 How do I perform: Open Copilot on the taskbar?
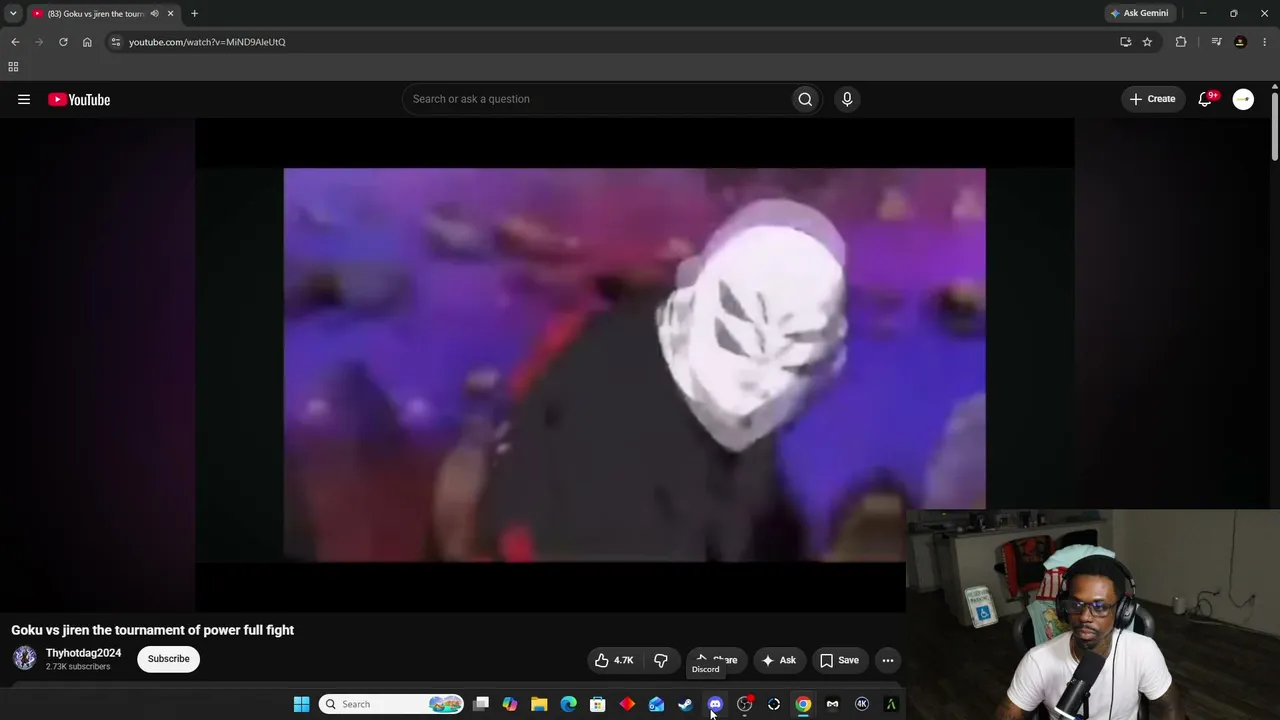[x=510, y=704]
